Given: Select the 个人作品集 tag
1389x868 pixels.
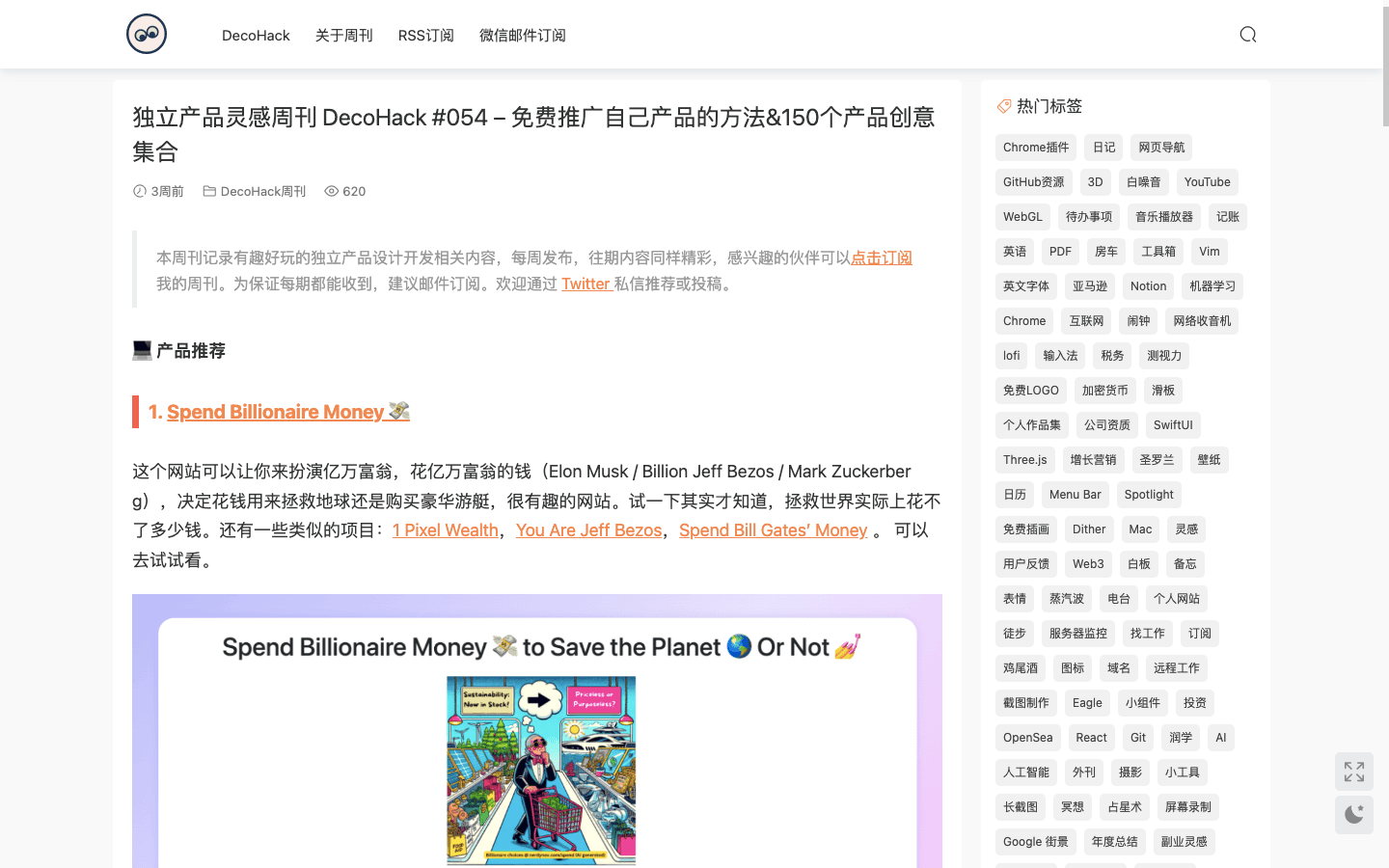Looking at the screenshot, I should pyautogui.click(x=1032, y=425).
